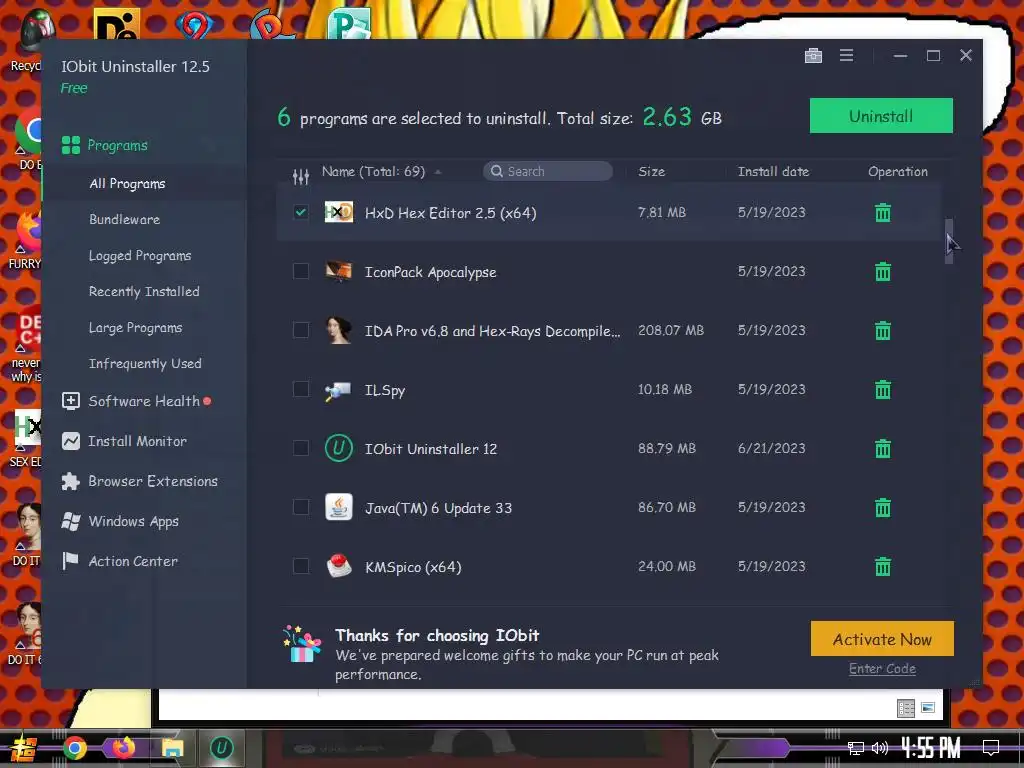Click the Operation column header
The image size is (1024, 768).
[897, 172]
